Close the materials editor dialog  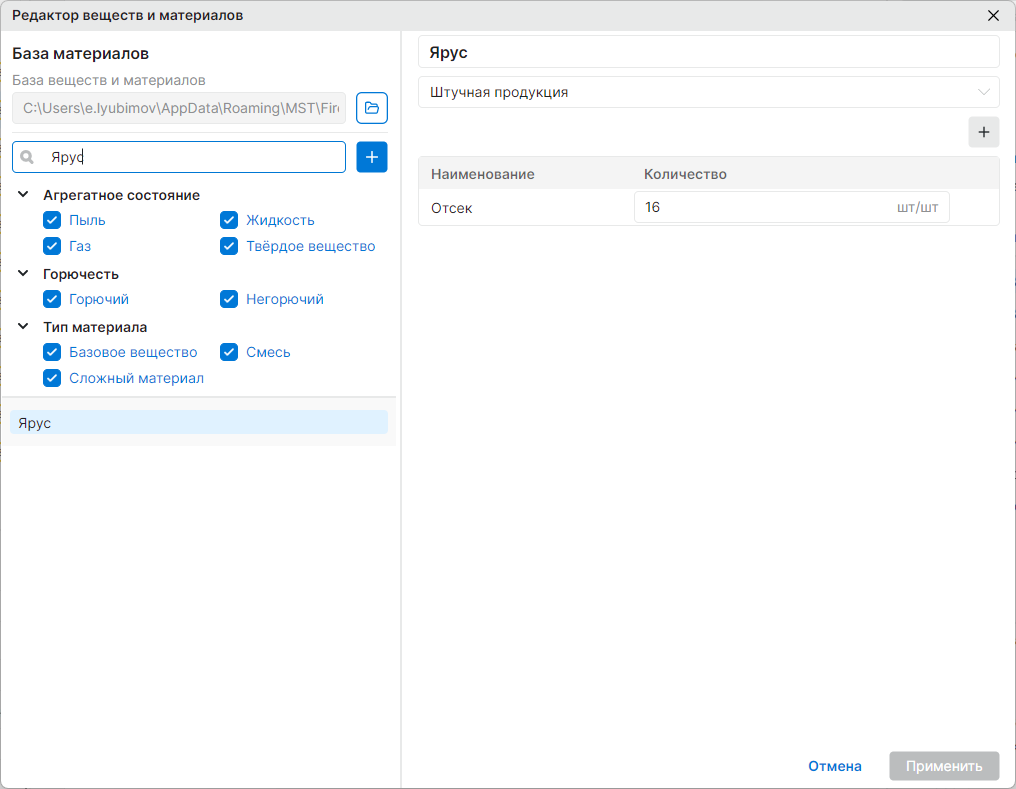(x=993, y=16)
